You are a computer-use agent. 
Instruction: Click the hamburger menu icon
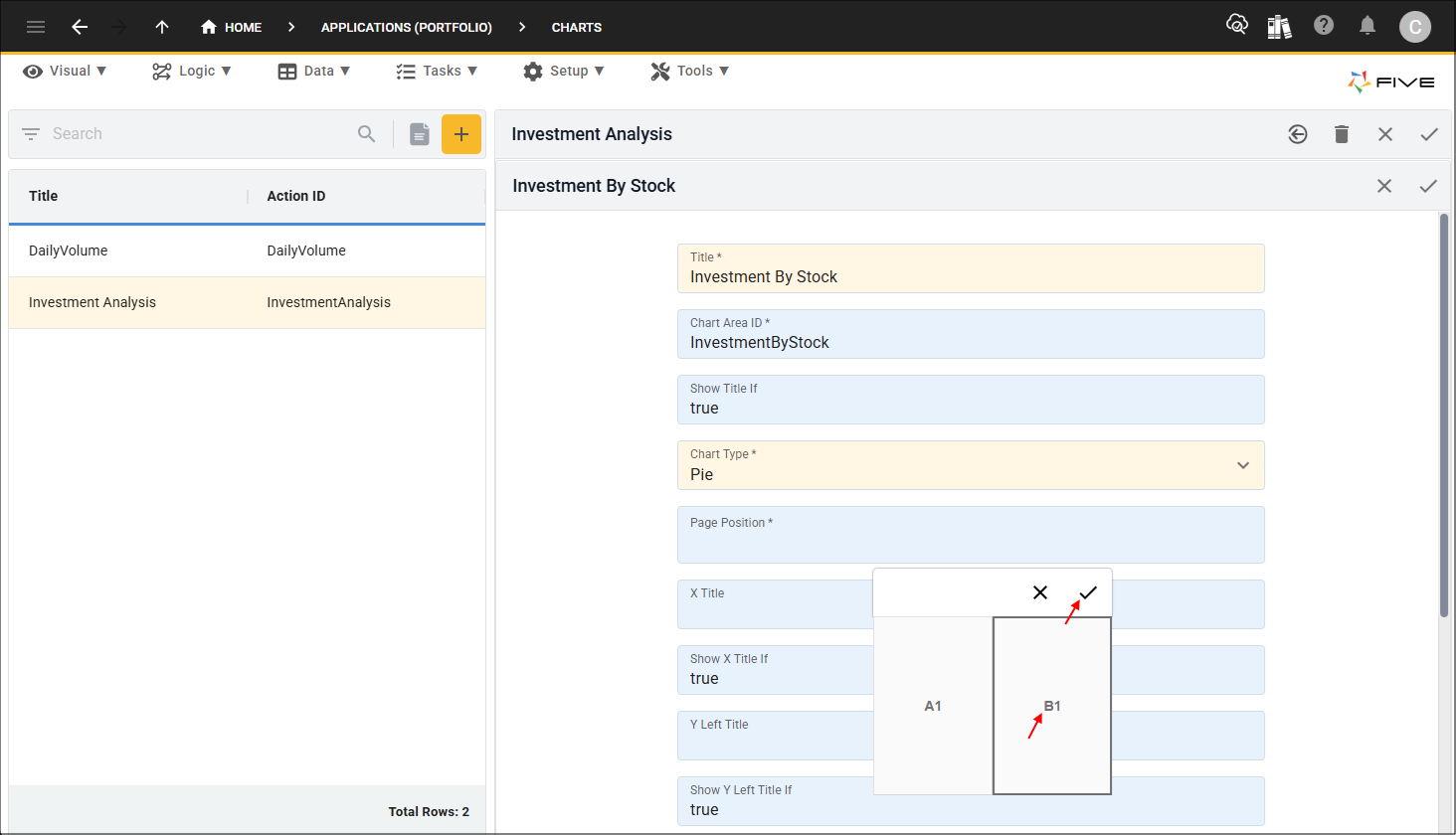pyautogui.click(x=36, y=27)
